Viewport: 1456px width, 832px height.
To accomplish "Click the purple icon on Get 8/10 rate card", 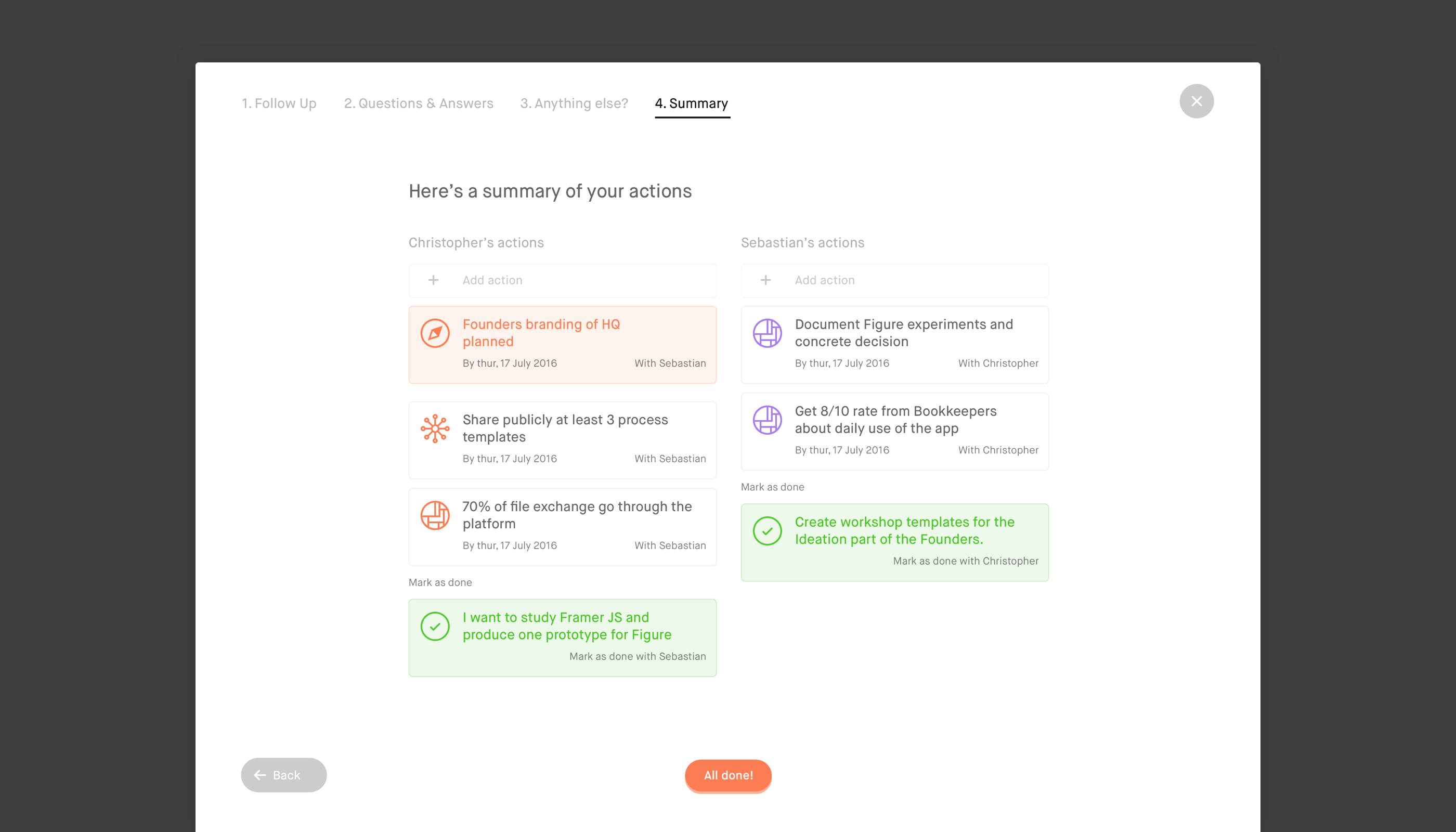I will [x=767, y=420].
